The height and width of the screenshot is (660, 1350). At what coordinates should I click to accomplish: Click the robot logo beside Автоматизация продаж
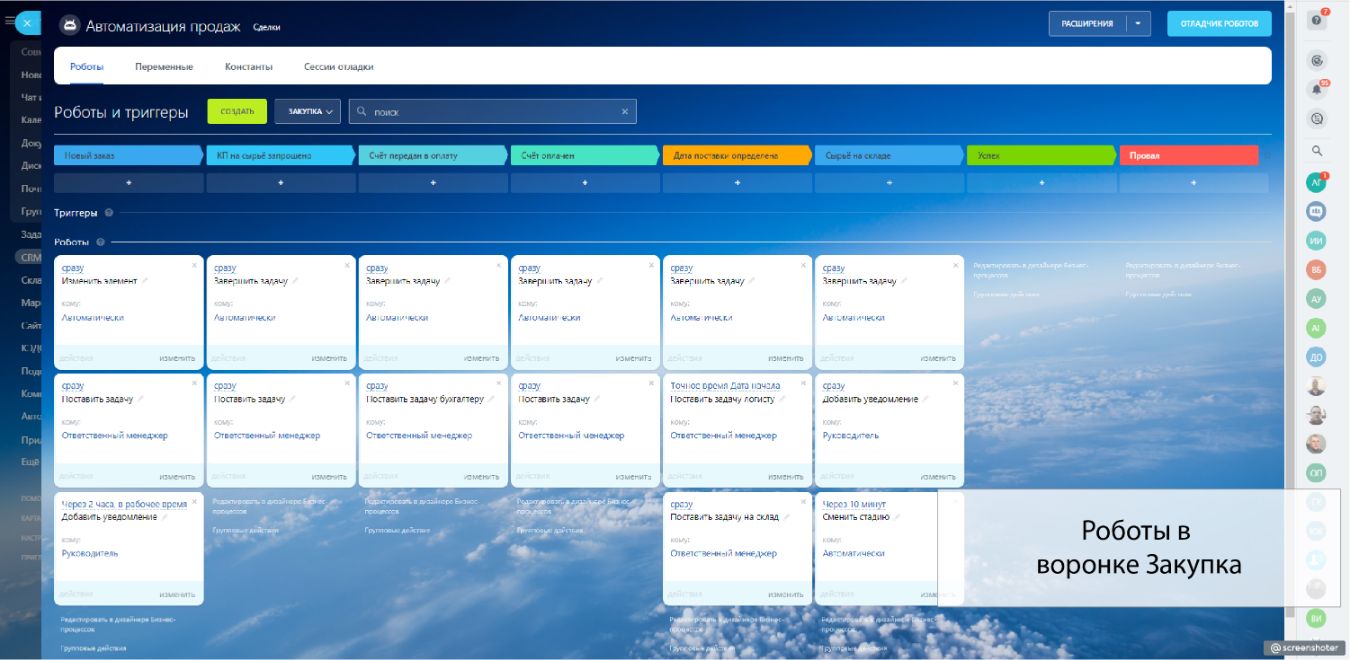[x=69, y=26]
